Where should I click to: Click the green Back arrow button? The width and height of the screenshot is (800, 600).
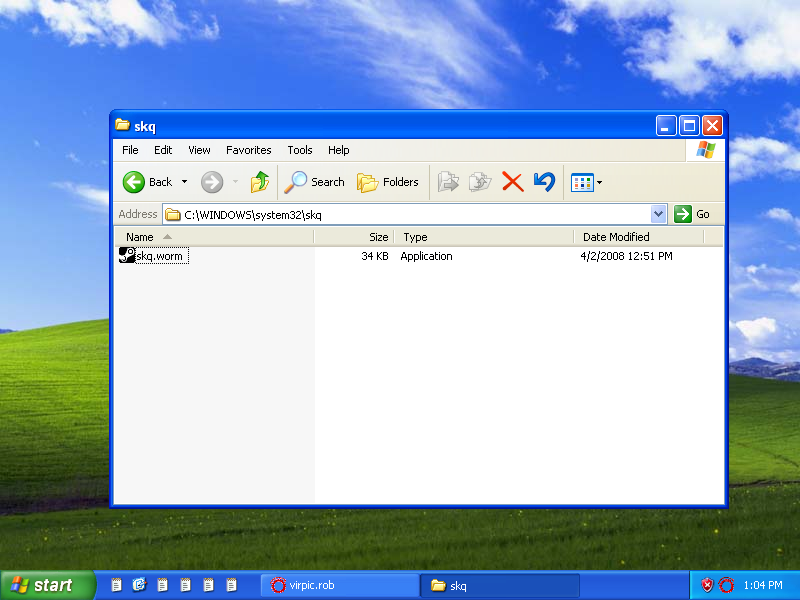[x=134, y=182]
